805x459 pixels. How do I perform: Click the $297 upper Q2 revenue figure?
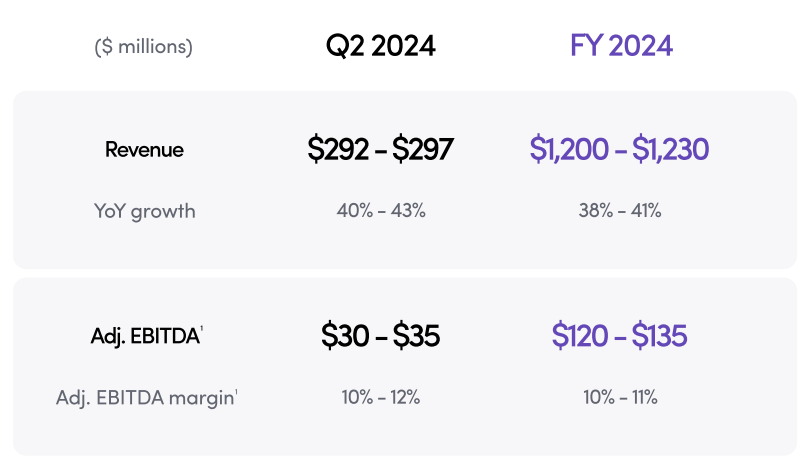coord(423,150)
